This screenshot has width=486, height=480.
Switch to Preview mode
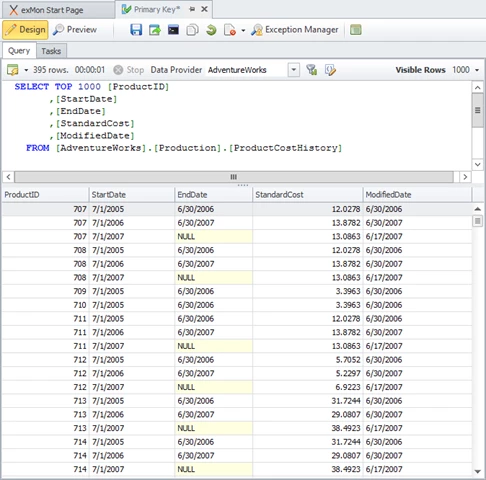pyautogui.click(x=75, y=30)
